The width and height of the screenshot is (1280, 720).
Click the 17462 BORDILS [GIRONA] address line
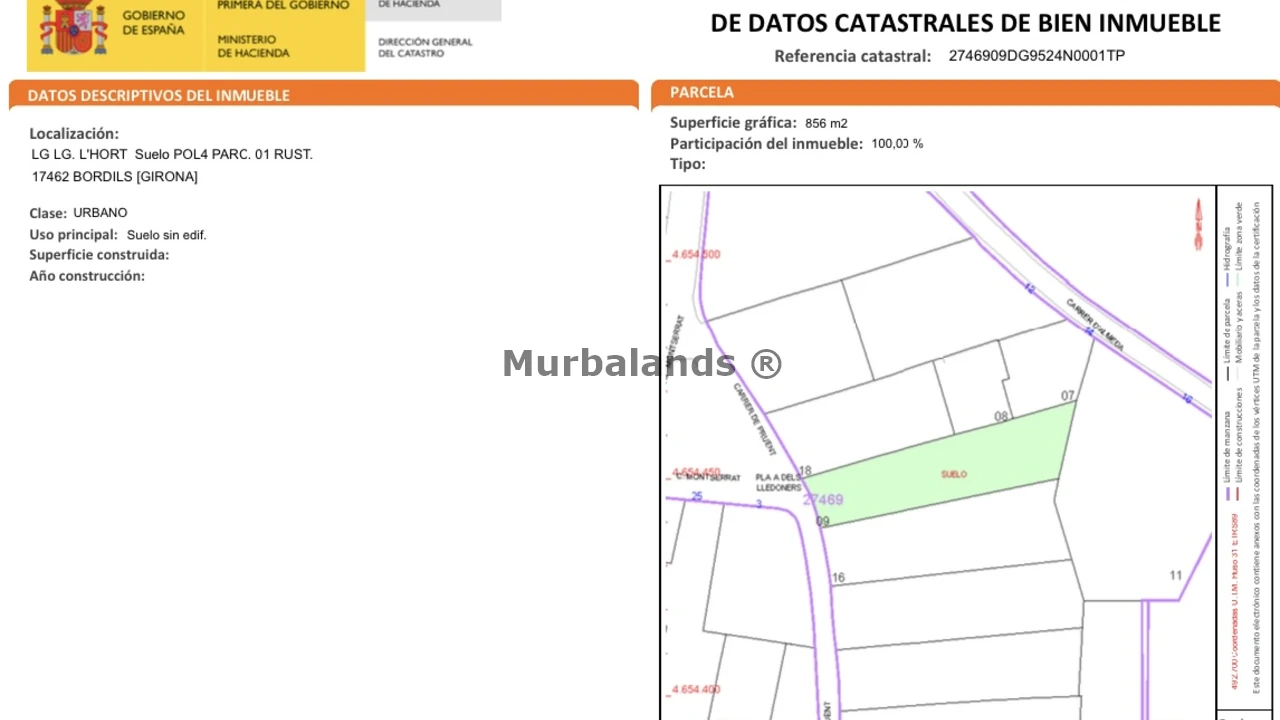pyautogui.click(x=115, y=177)
